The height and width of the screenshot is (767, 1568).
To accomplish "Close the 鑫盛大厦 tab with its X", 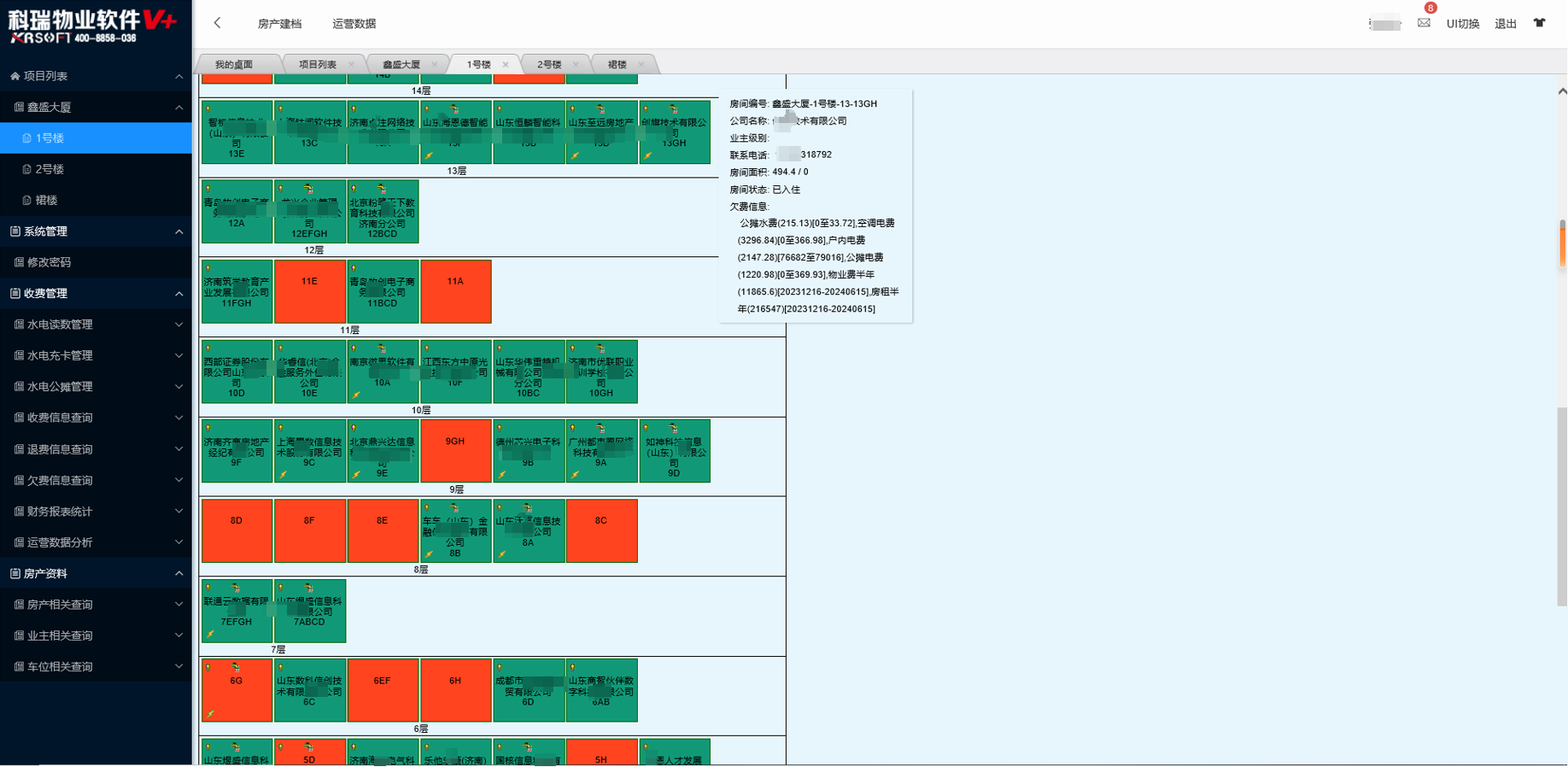I will [x=435, y=65].
